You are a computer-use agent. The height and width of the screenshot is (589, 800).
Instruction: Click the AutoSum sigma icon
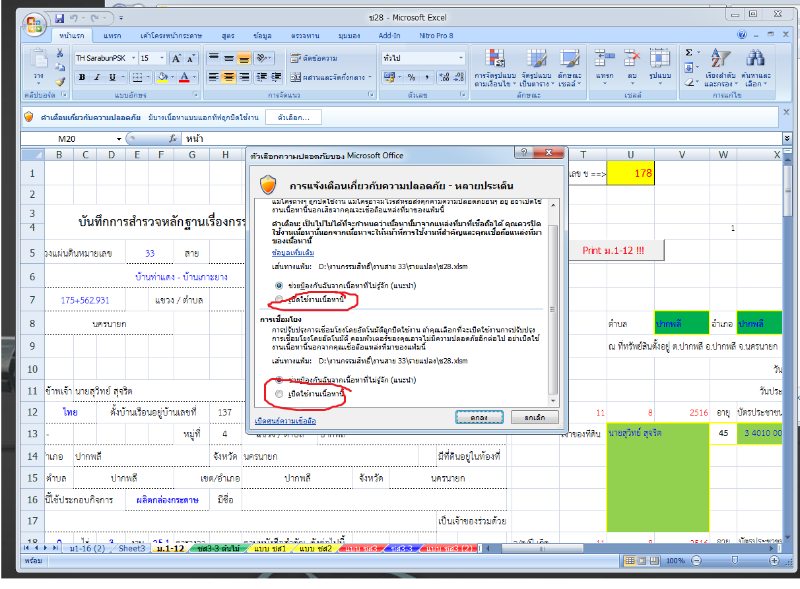tap(688, 53)
